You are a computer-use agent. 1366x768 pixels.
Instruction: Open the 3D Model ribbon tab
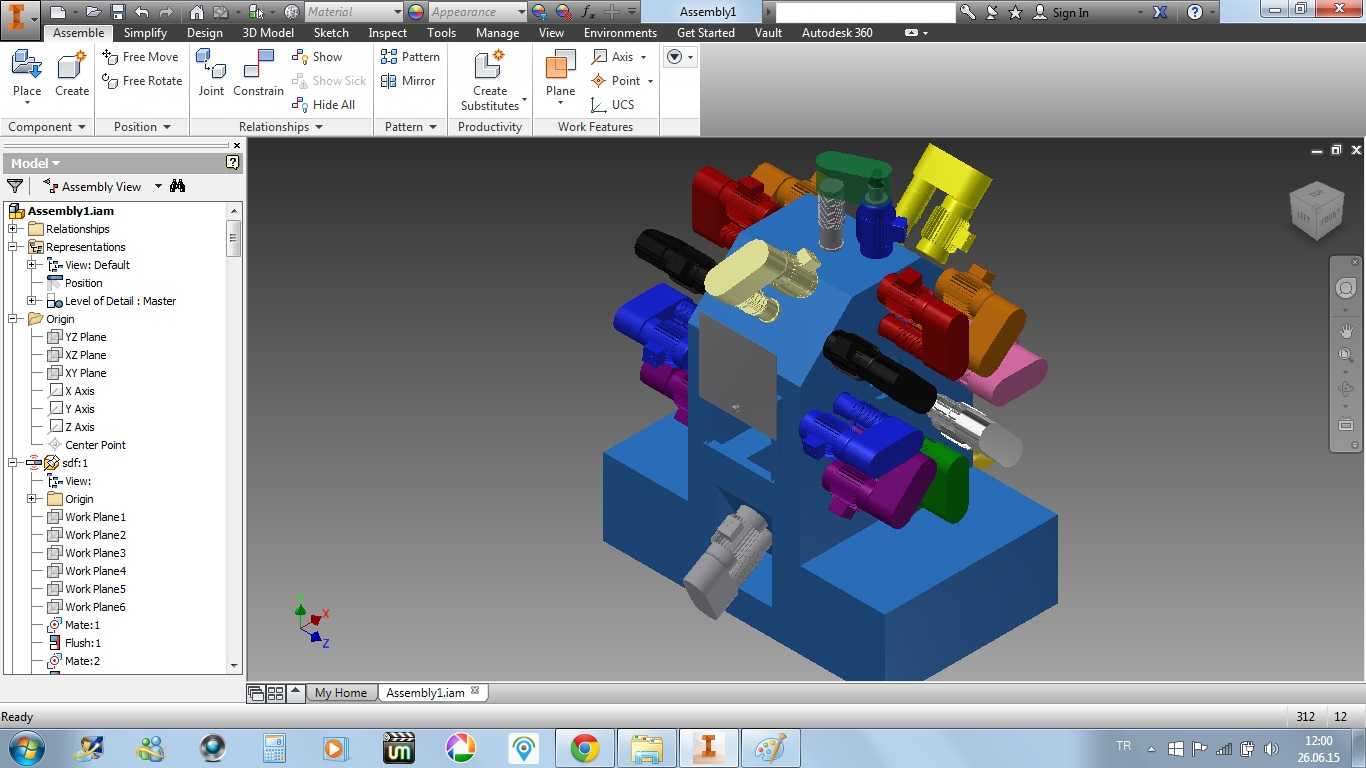[268, 33]
